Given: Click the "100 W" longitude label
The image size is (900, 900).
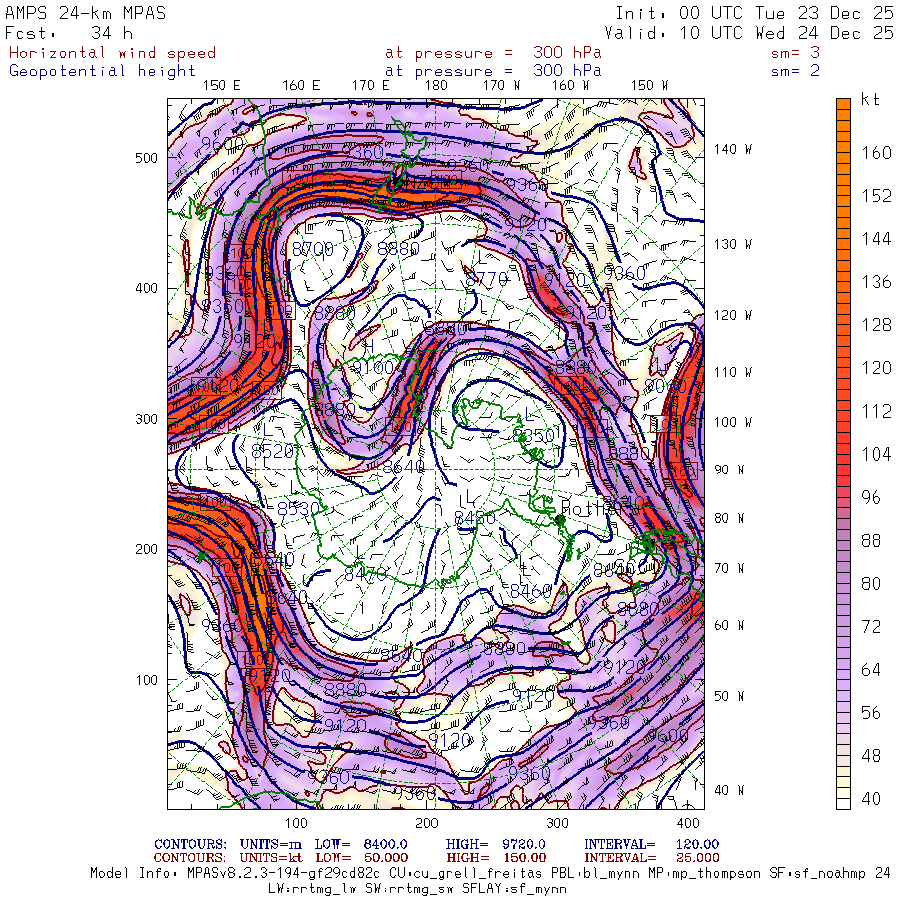Looking at the screenshot, I should tap(732, 422).
